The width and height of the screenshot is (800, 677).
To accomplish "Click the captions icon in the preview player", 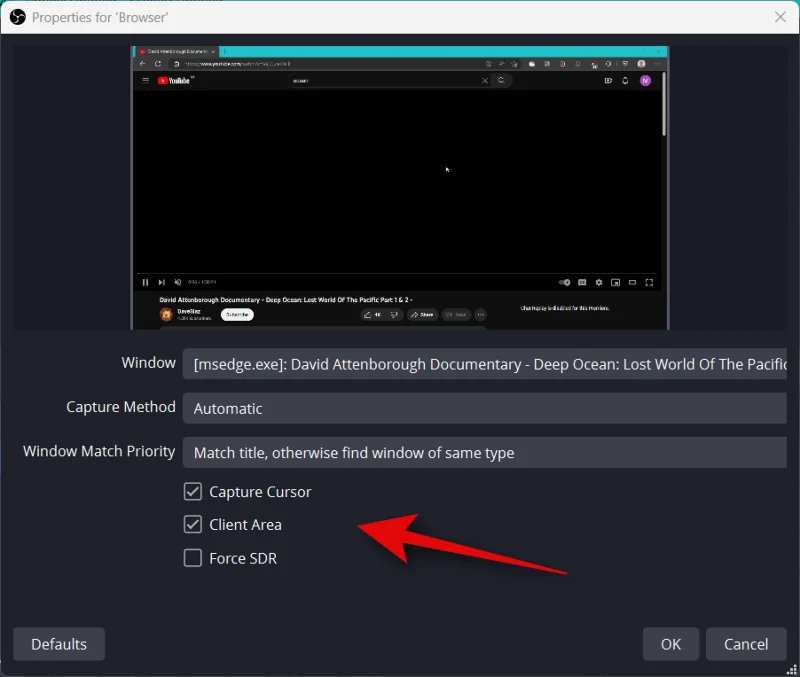I will click(x=582, y=282).
